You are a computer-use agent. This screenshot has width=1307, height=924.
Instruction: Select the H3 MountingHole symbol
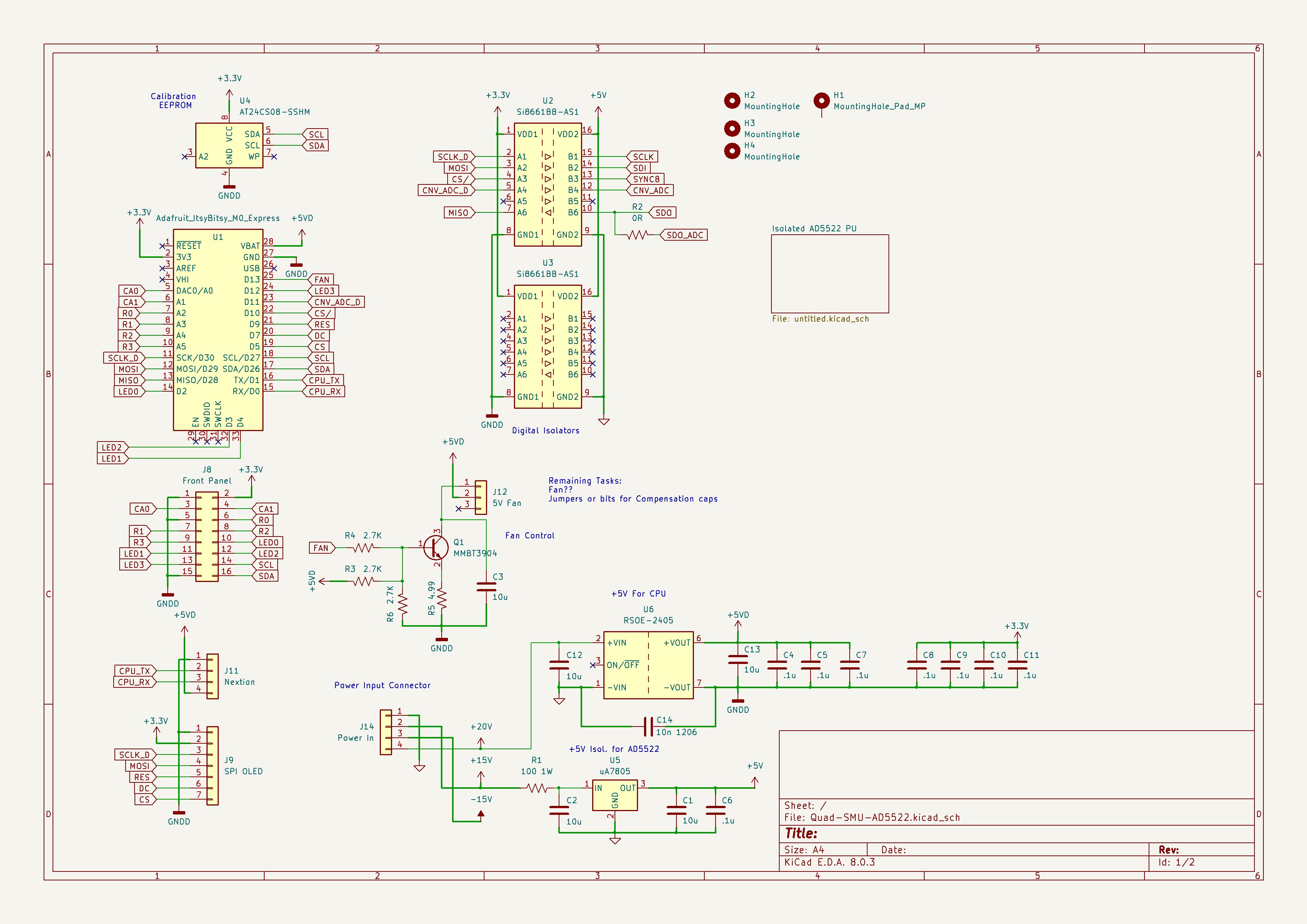[x=732, y=129]
